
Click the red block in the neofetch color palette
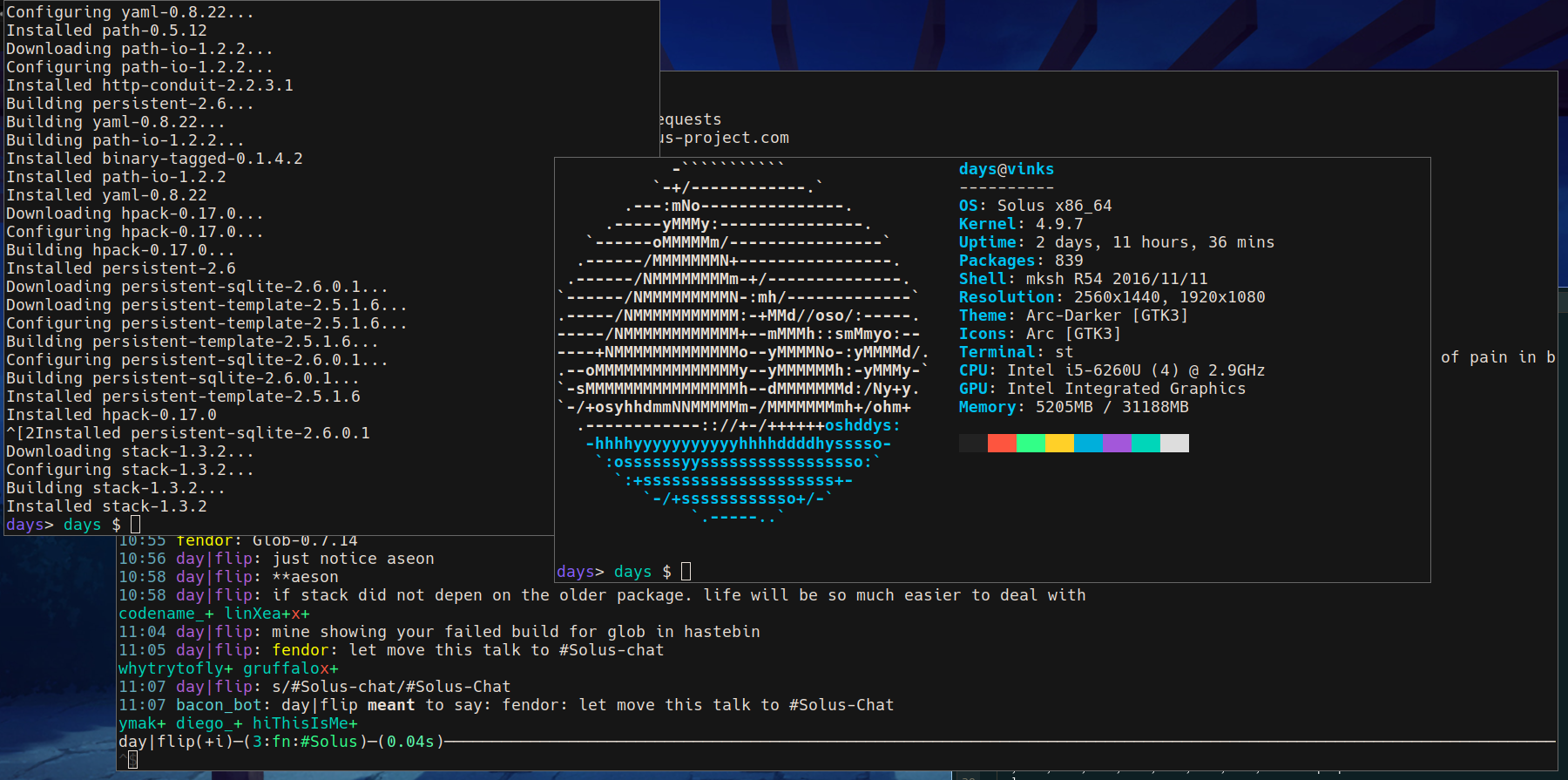[x=1002, y=444]
